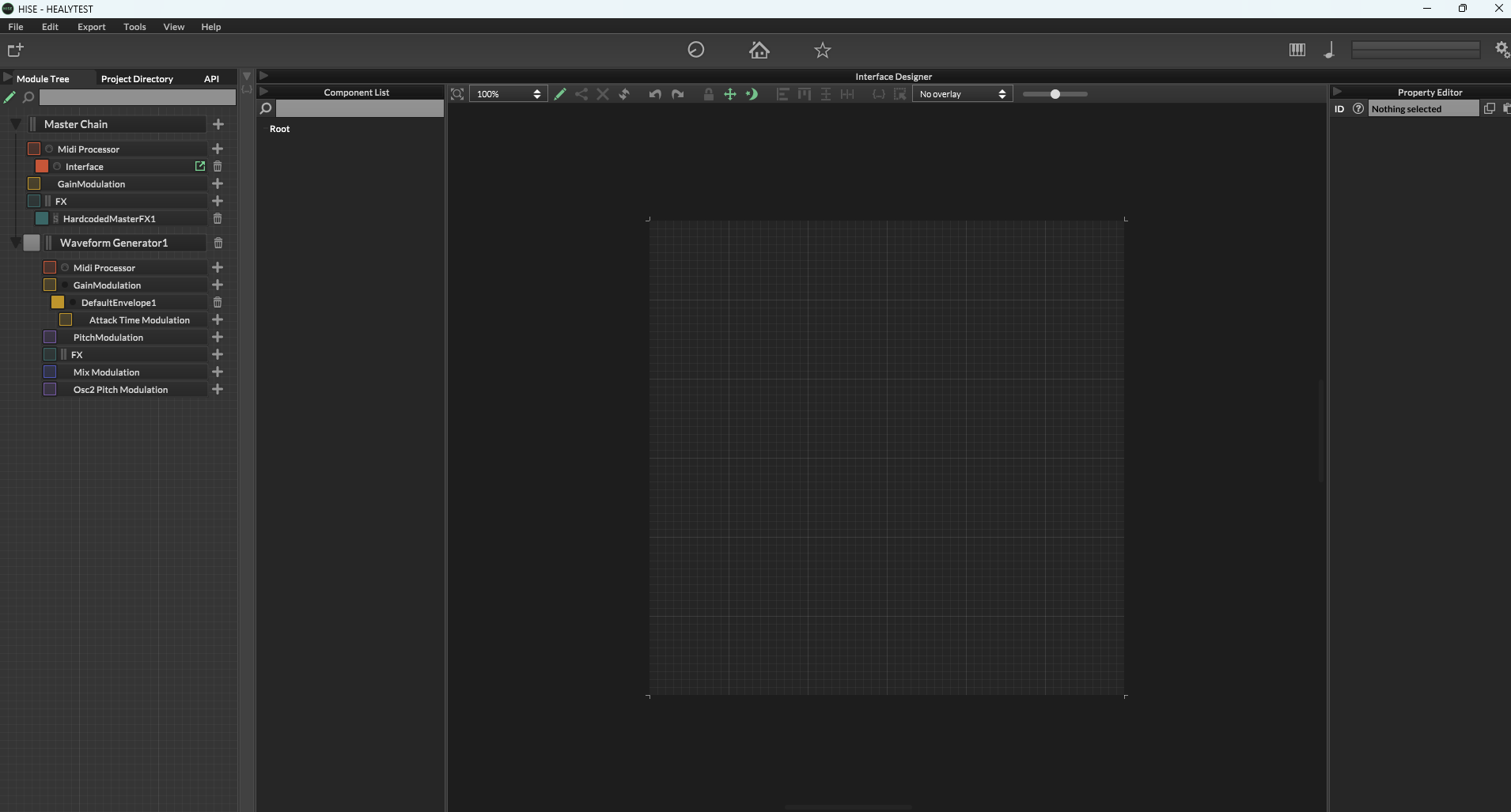Open the No overlay dropdown
The image size is (1511, 812).
click(963, 94)
